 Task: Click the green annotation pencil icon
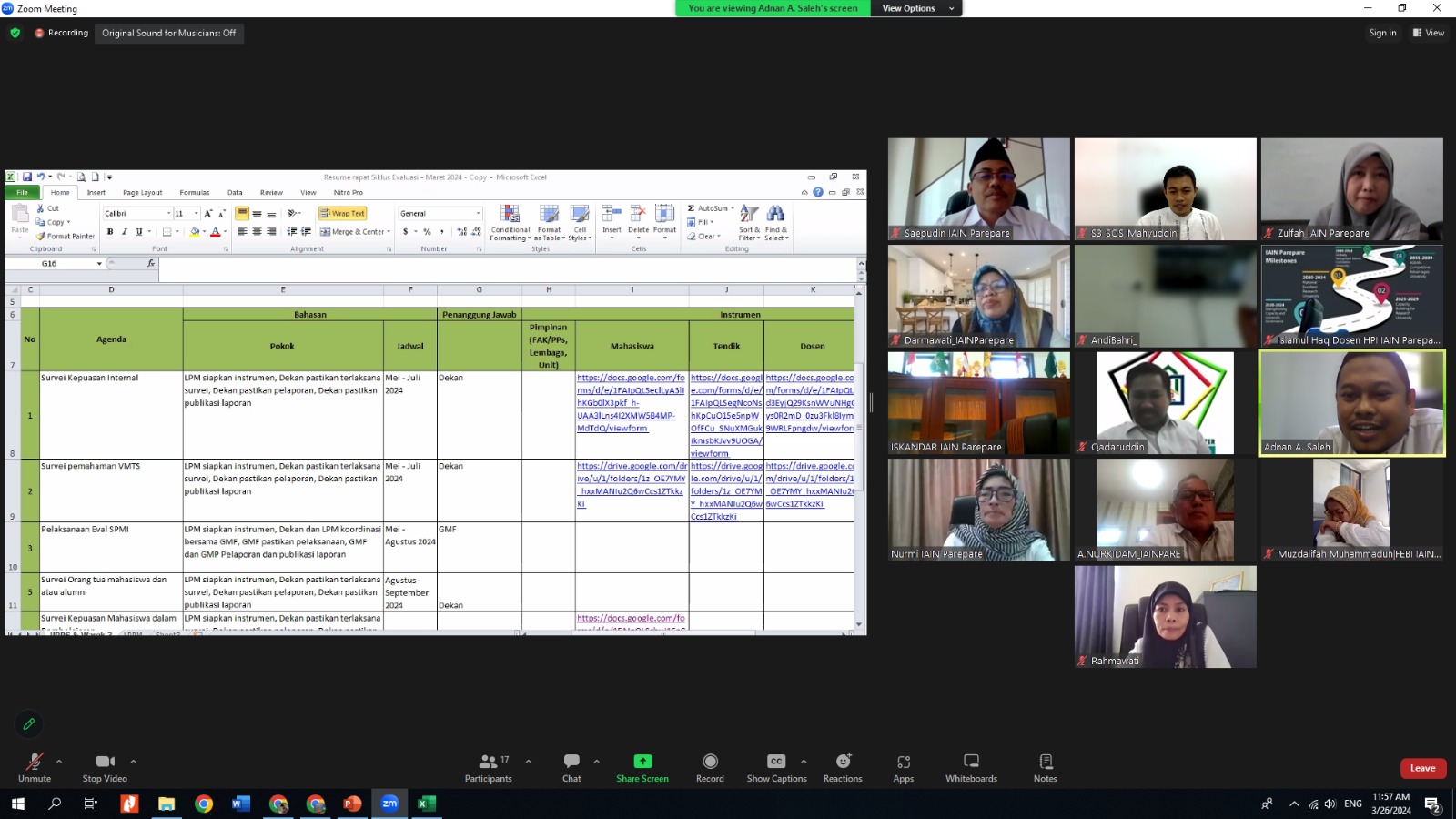pos(29,724)
